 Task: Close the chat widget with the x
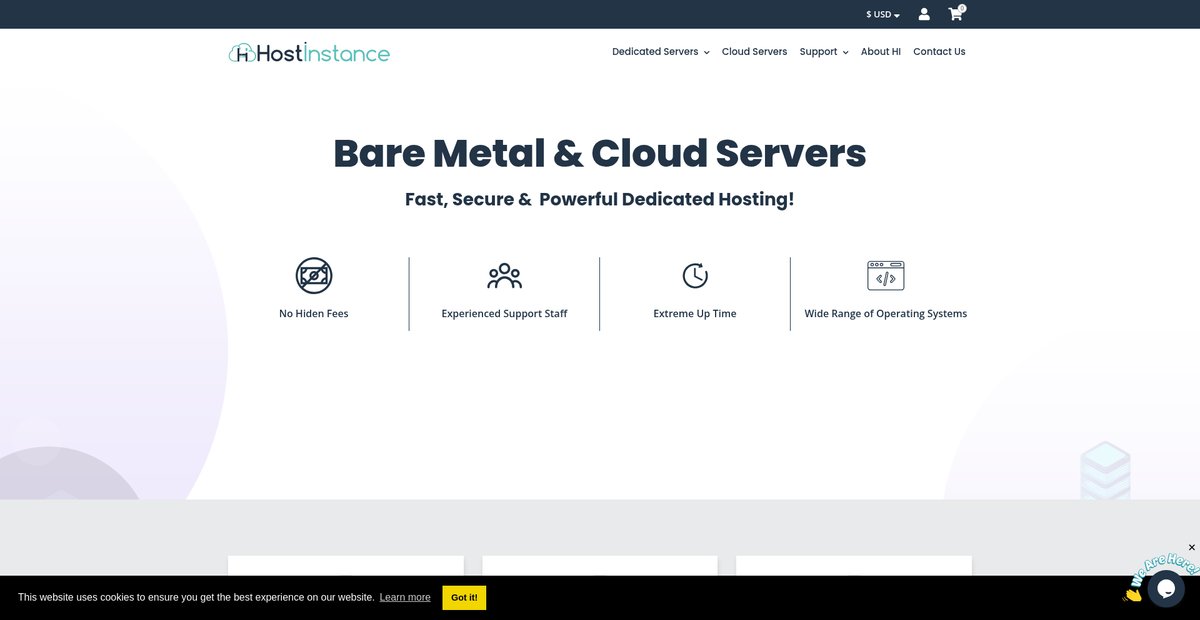tap(1191, 547)
